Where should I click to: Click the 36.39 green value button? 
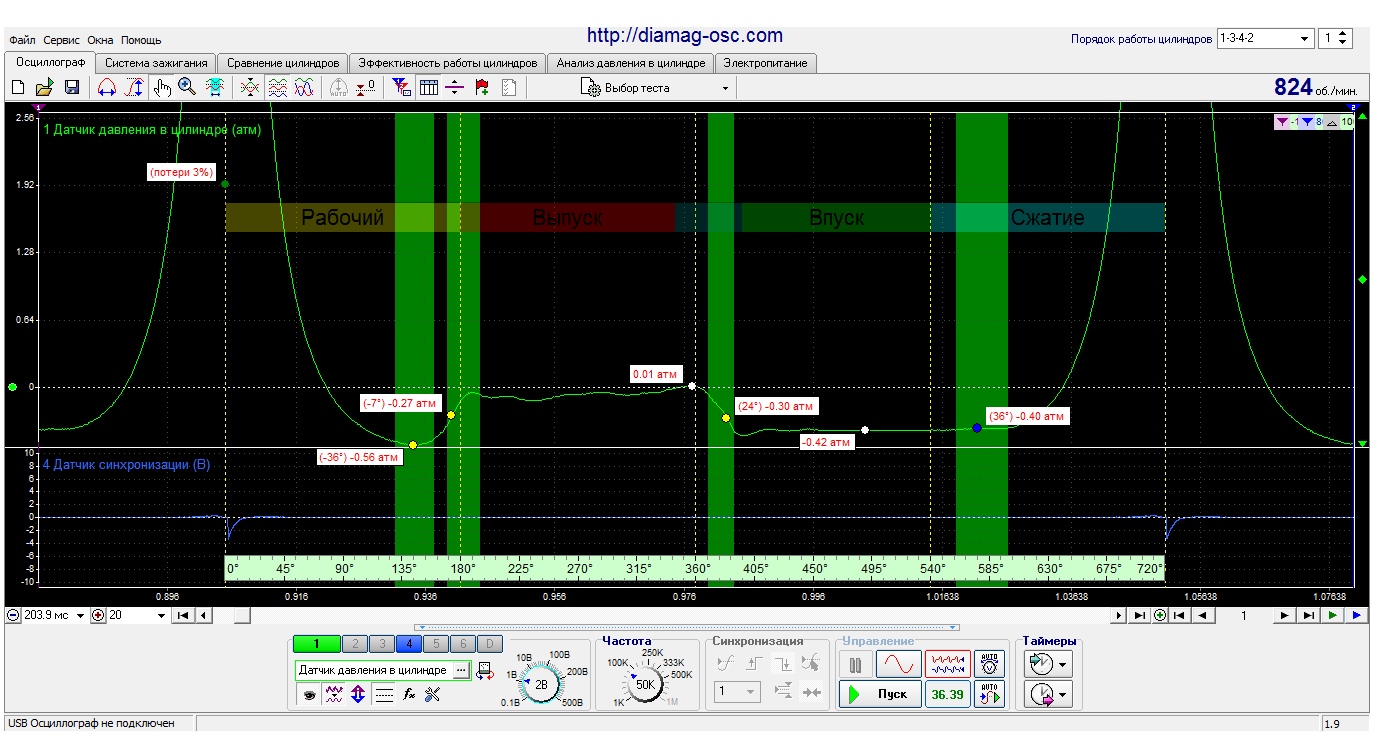[x=947, y=694]
